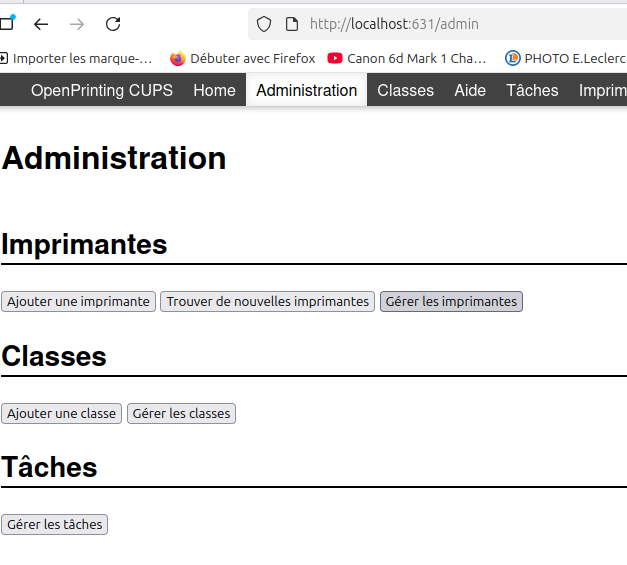Image resolution: width=627 pixels, height=565 pixels.
Task: Click Trouver de nouvelles imprimantes
Action: click(267, 301)
